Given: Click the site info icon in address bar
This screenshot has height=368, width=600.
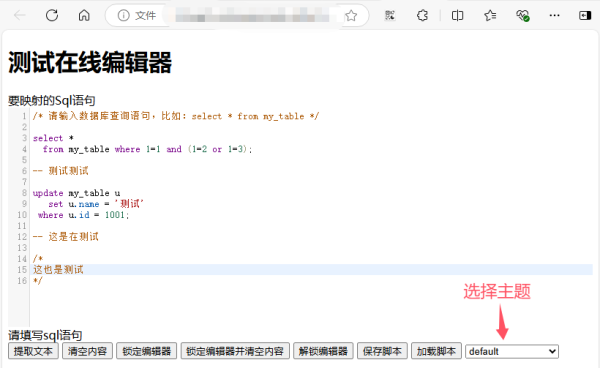Looking at the screenshot, I should pos(123,15).
